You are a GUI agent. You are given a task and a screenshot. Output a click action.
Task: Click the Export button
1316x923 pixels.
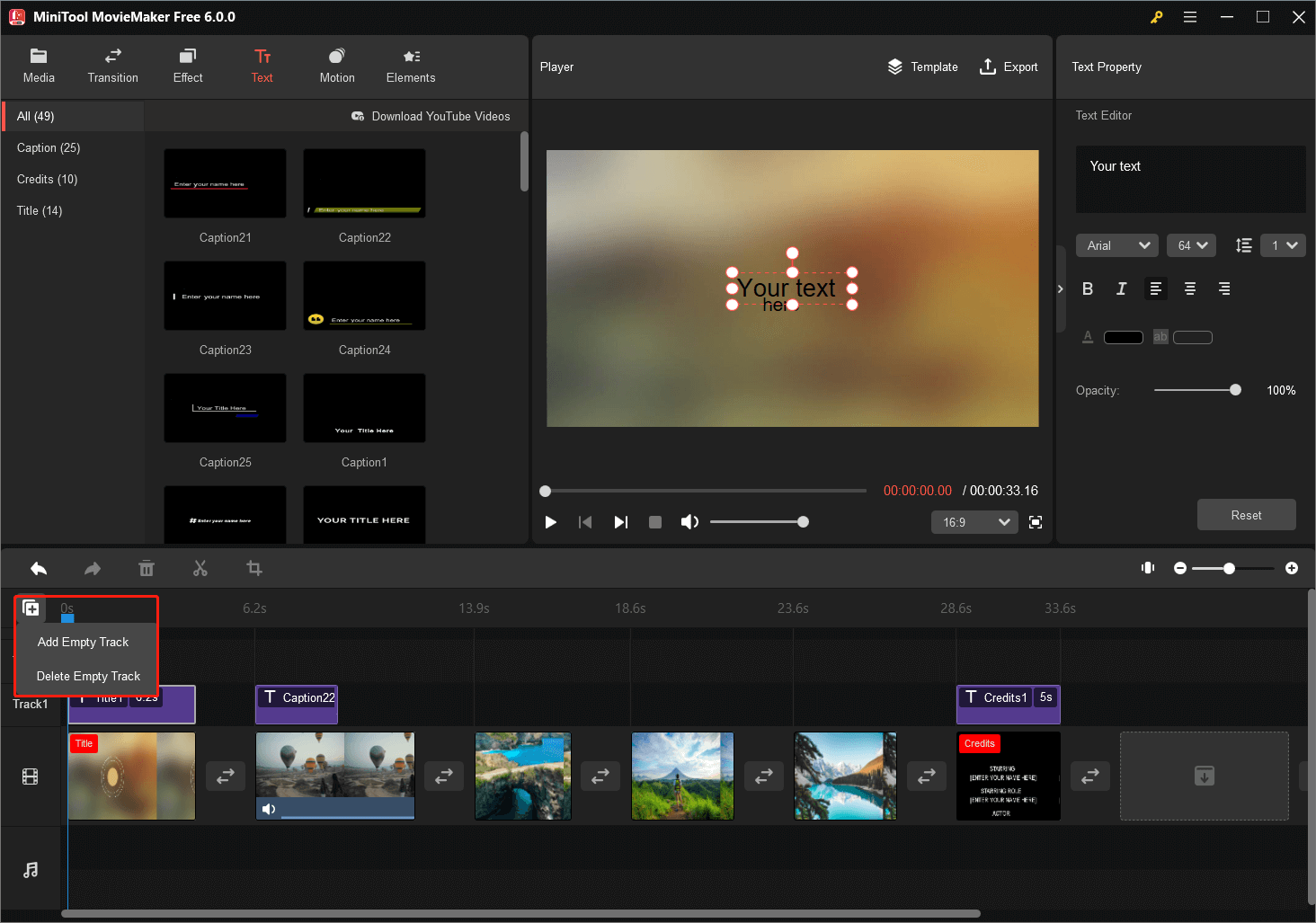tap(1008, 67)
